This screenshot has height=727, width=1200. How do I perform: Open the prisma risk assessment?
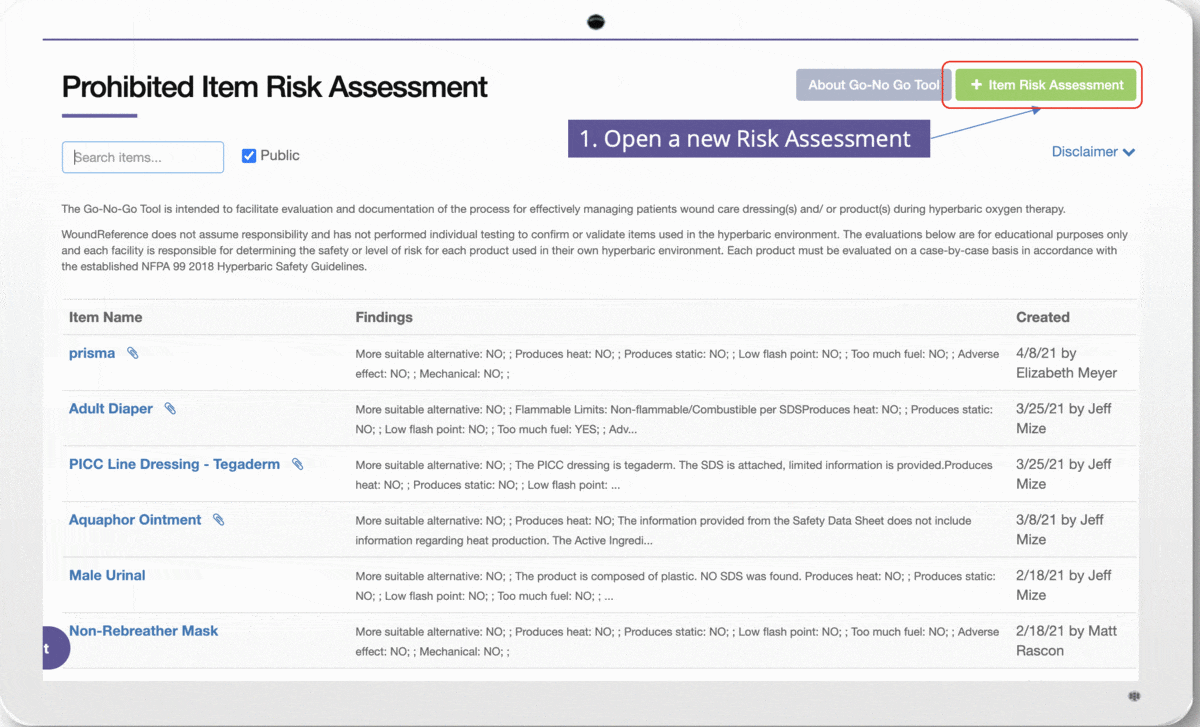(x=92, y=353)
